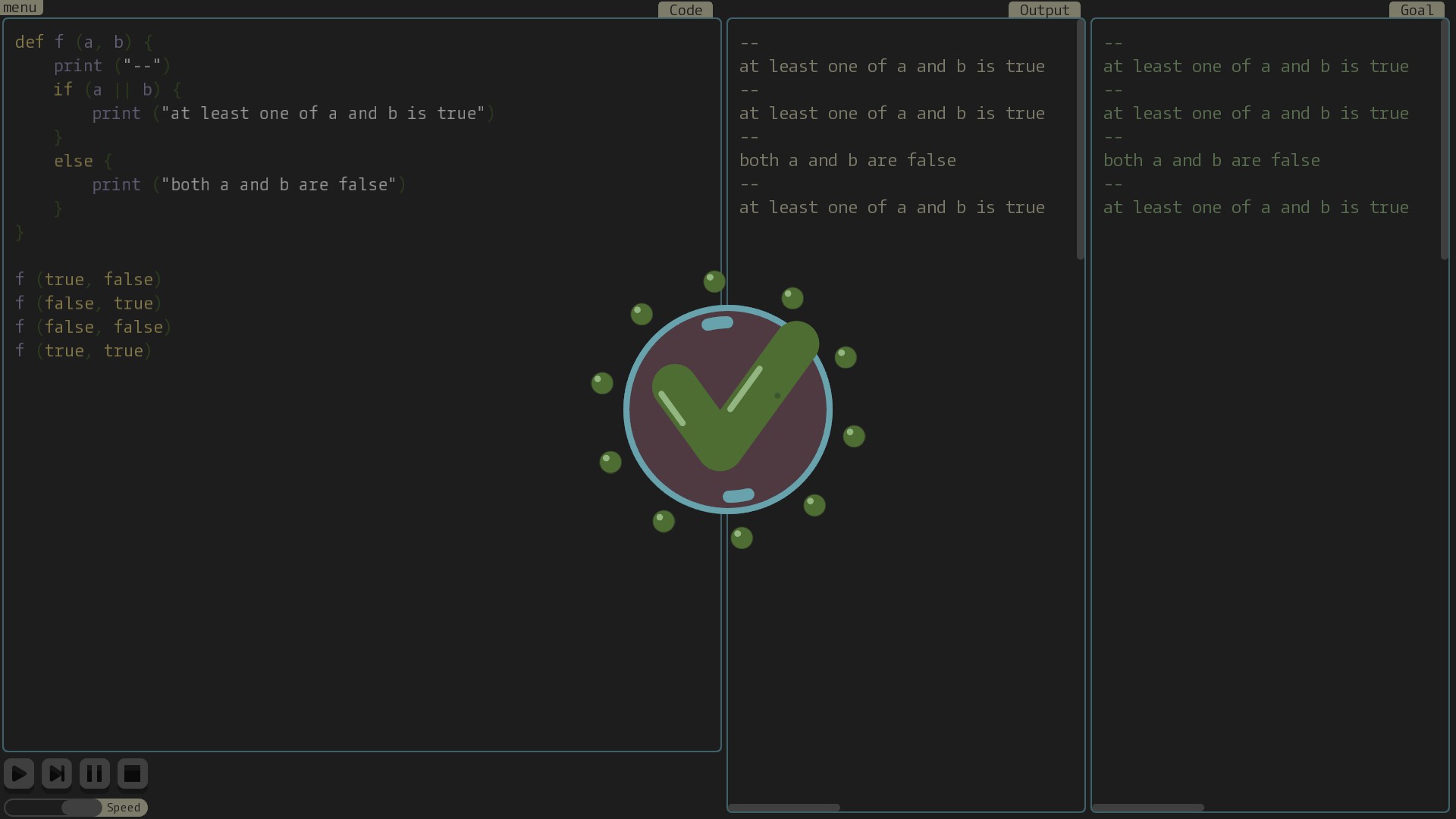
Task: Stop the program with the stop button
Action: (x=132, y=773)
